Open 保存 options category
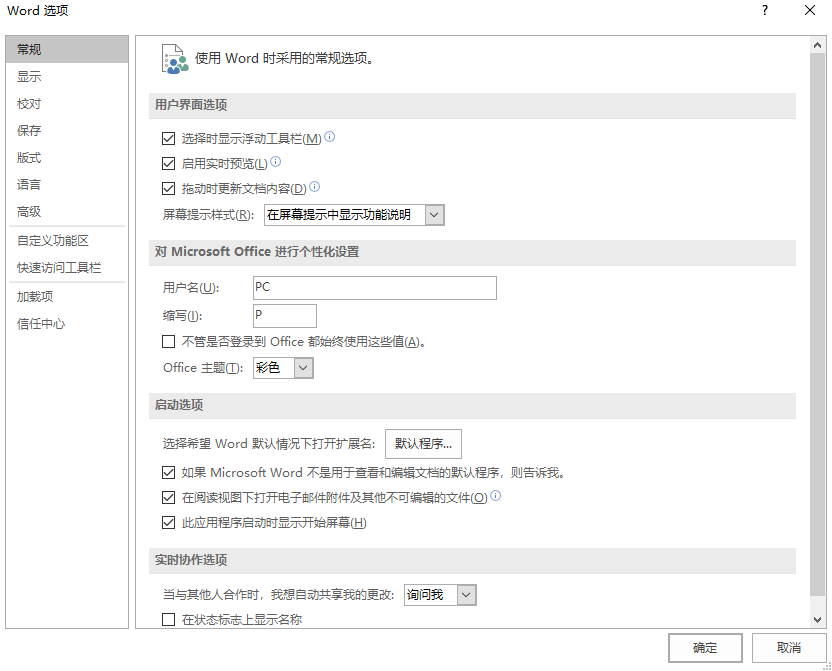The width and height of the screenshot is (832, 671). click(67, 130)
